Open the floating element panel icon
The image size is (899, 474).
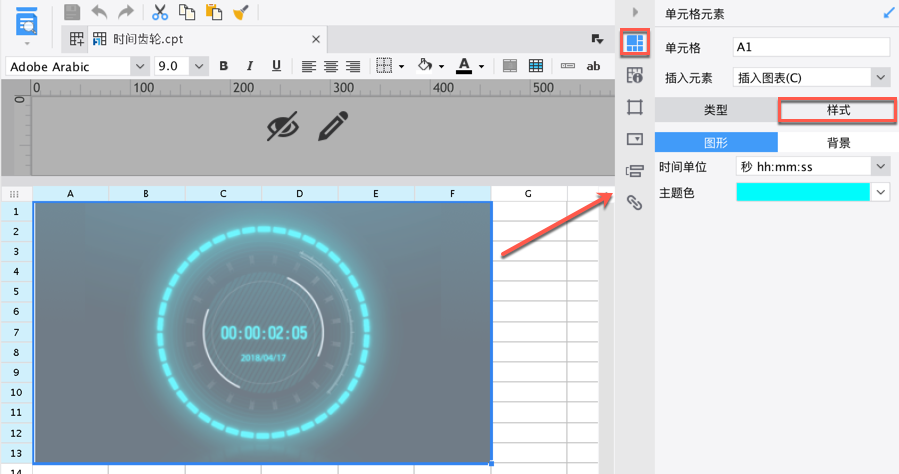click(635, 107)
